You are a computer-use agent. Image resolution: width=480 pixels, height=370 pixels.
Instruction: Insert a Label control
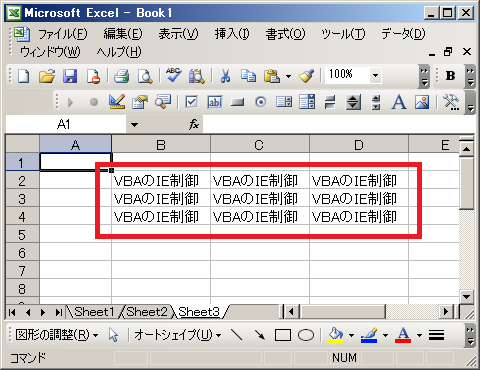[399, 102]
